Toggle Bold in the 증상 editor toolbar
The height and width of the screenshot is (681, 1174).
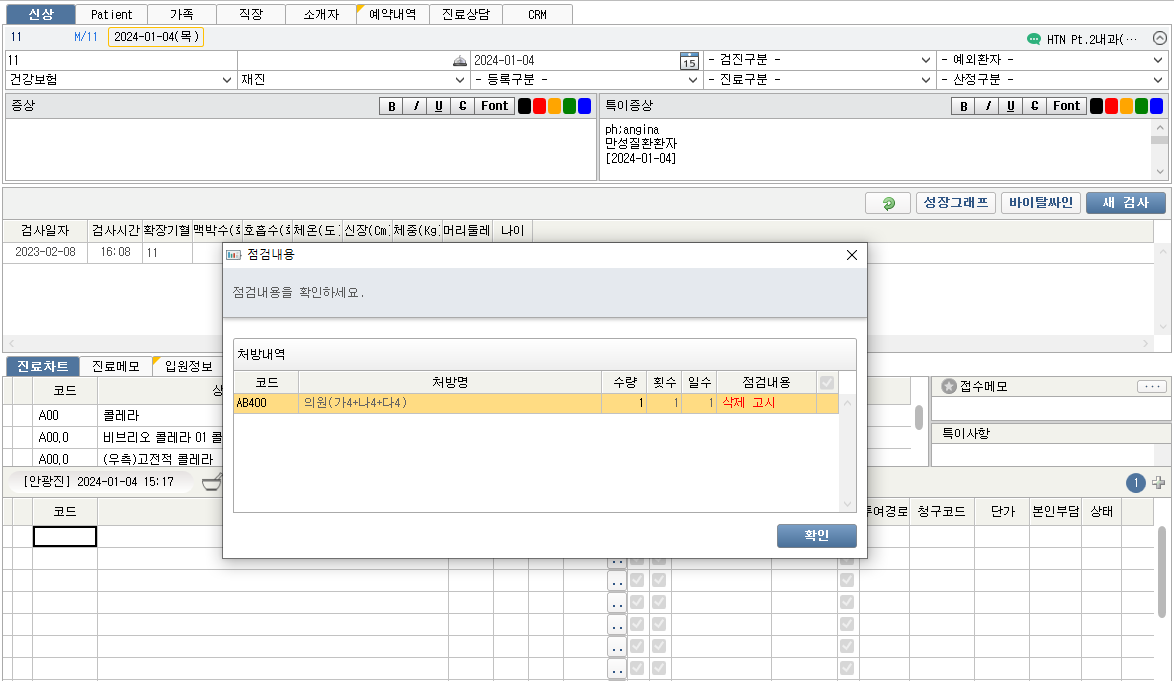tap(391, 106)
